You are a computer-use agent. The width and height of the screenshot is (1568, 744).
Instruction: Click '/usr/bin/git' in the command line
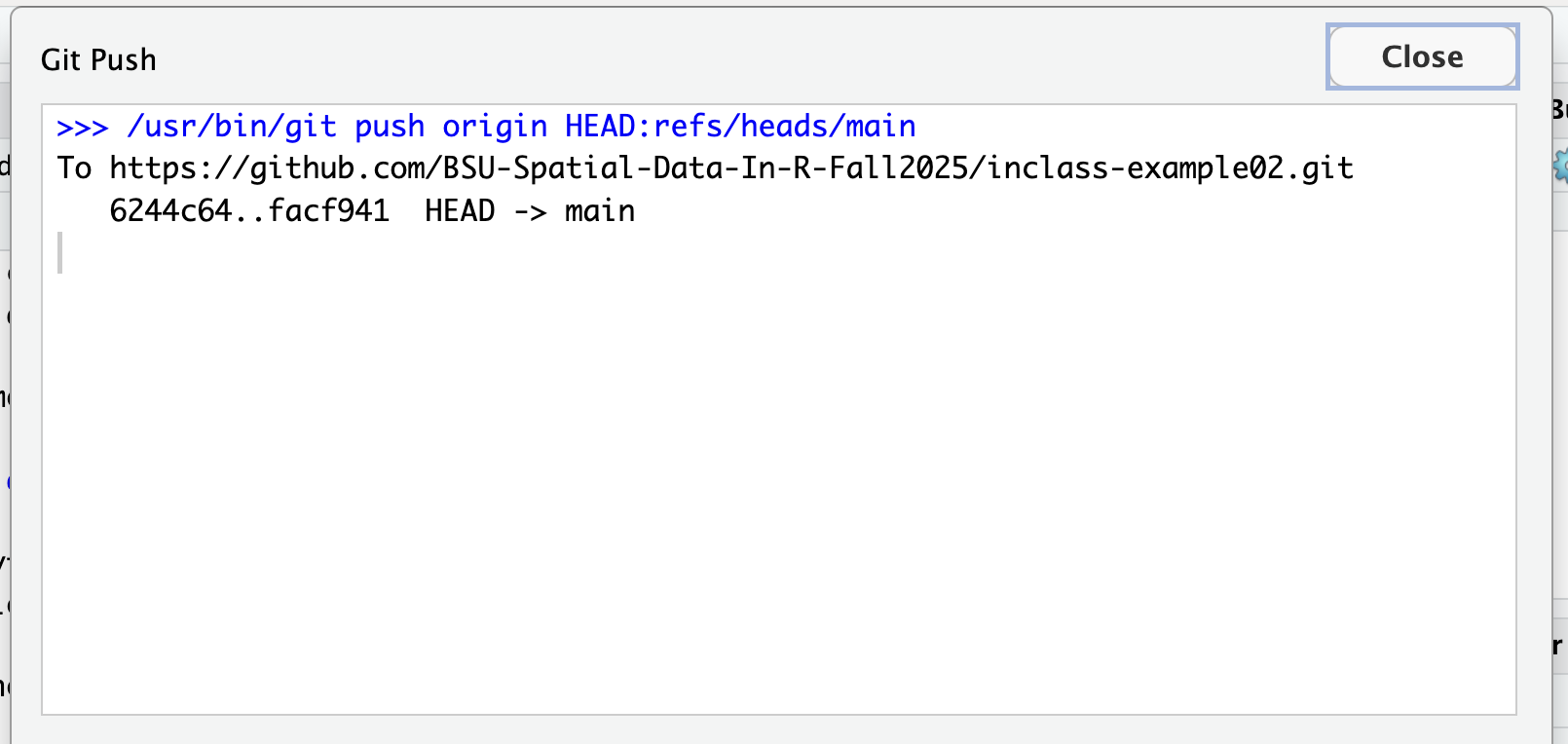click(x=232, y=127)
